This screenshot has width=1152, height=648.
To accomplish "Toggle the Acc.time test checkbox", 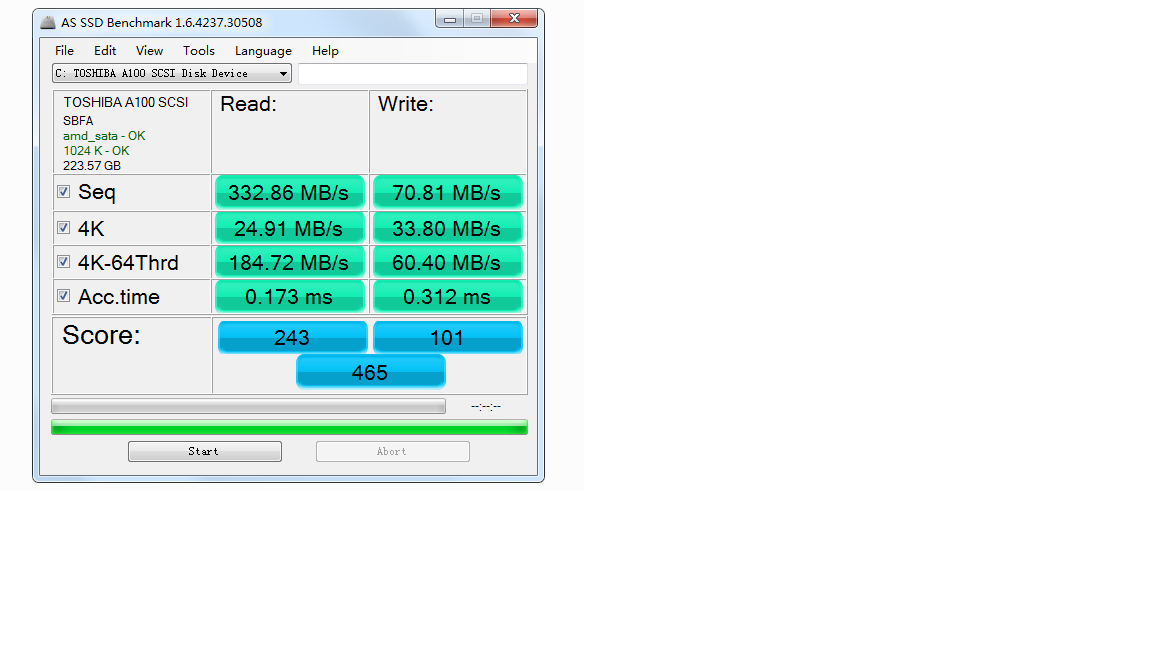I will point(64,295).
